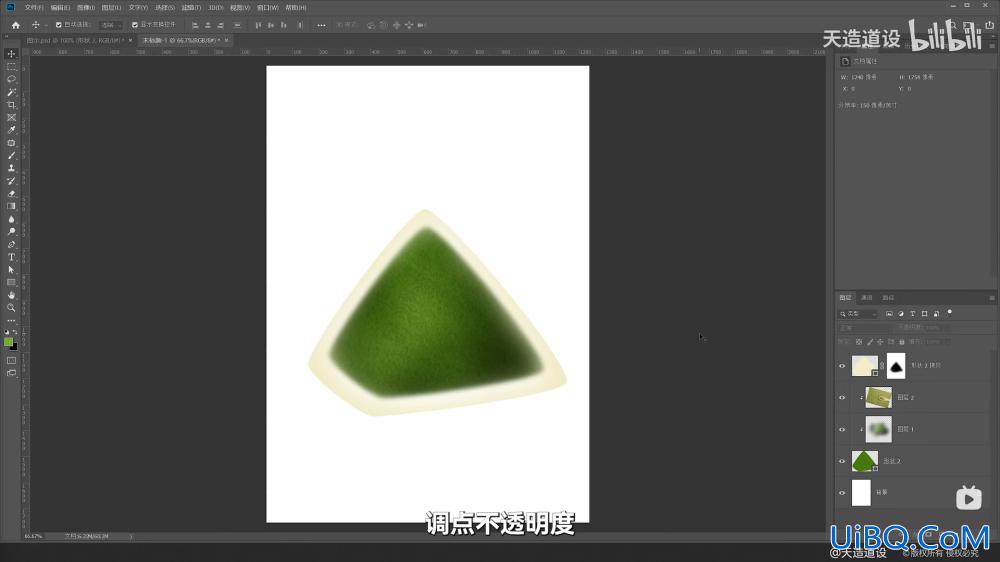
Task: Toggle Quick Mask mode icon
Action: (11, 360)
